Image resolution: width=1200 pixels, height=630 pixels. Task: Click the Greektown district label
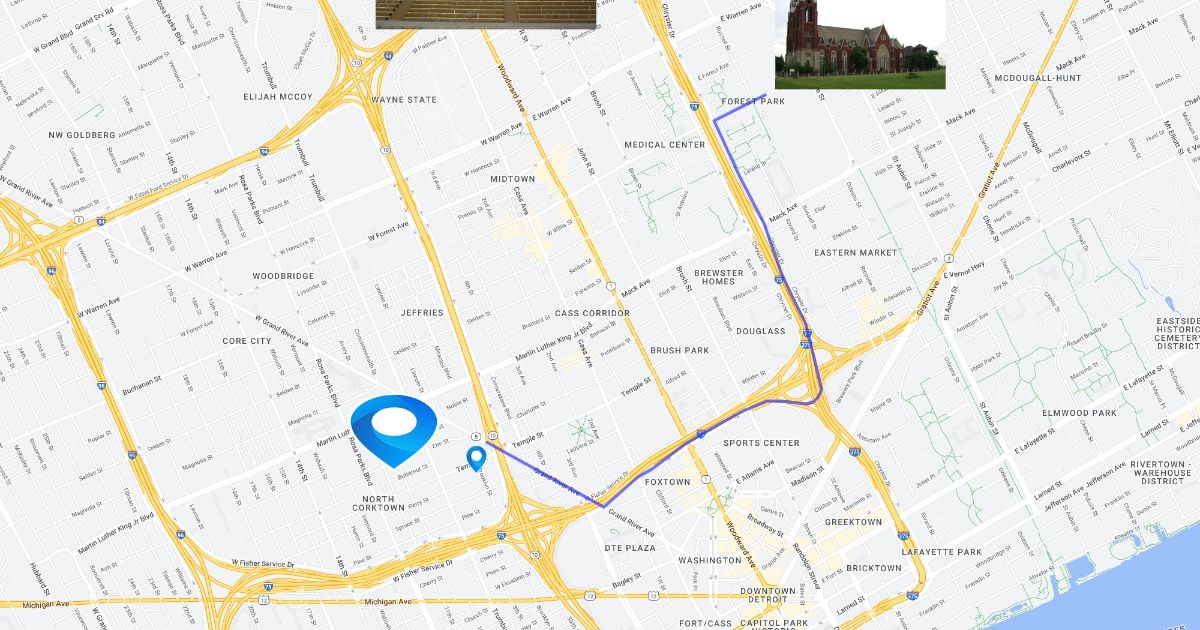853,522
